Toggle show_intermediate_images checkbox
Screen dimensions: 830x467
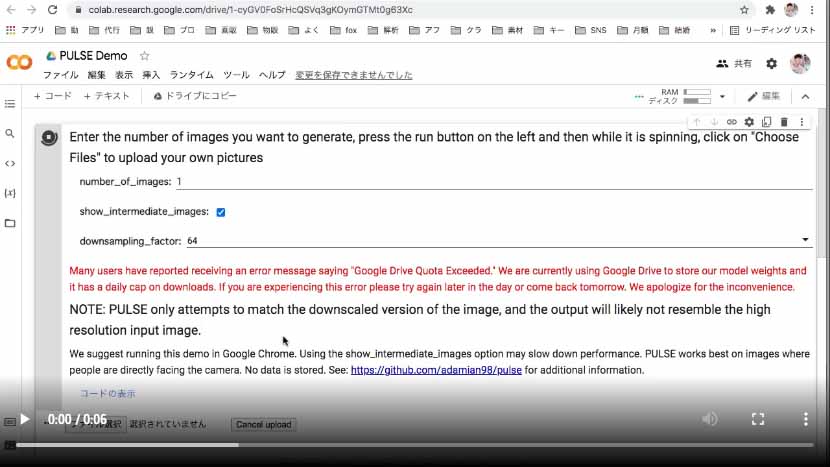pyautogui.click(x=221, y=212)
